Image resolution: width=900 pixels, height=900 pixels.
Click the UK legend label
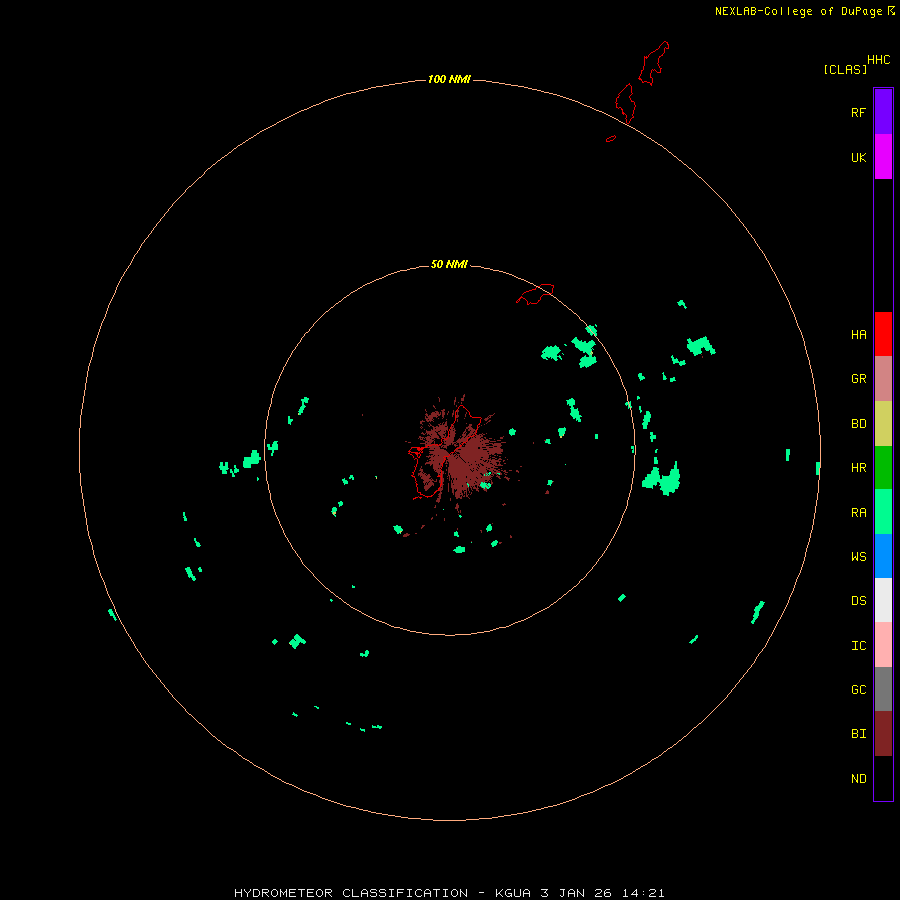tap(858, 157)
